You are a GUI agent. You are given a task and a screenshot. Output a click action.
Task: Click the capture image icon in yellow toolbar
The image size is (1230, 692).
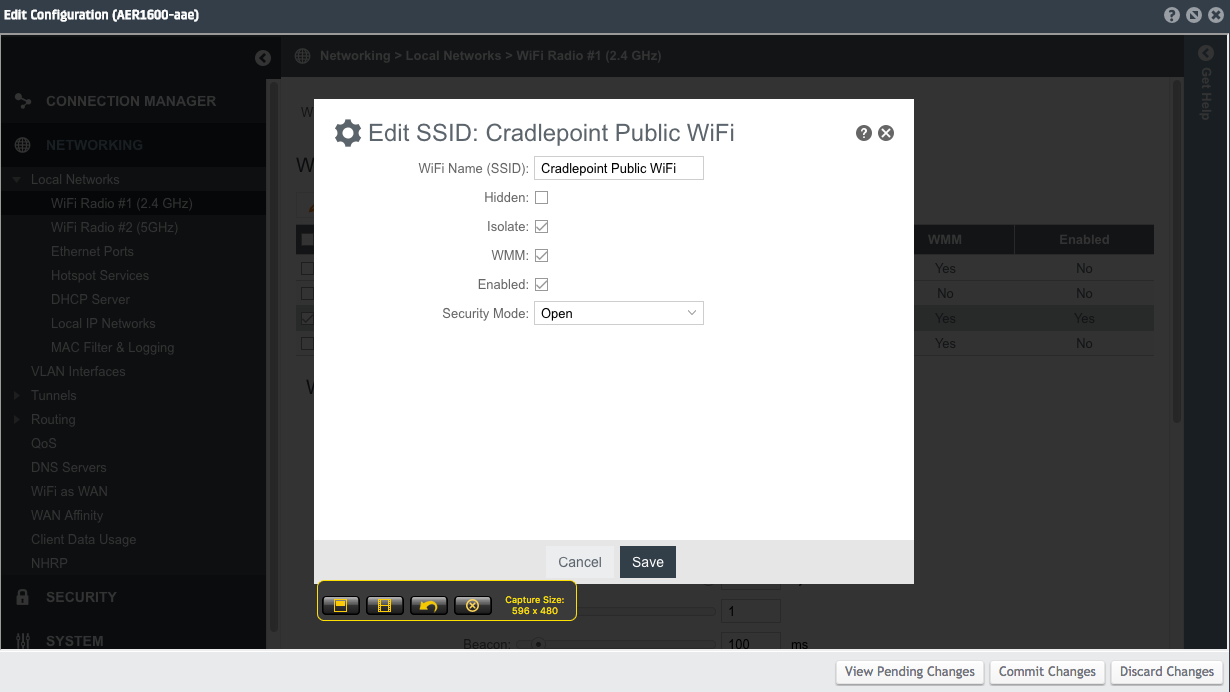pyautogui.click(x=341, y=605)
